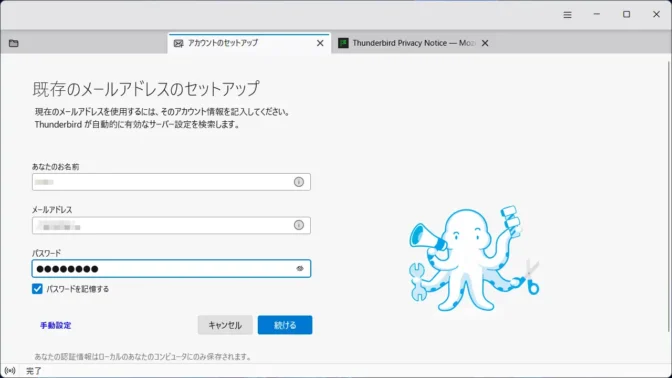The image size is (672, 378).
Task: Close the アカウントのセットアップ tab
Action: (320, 43)
